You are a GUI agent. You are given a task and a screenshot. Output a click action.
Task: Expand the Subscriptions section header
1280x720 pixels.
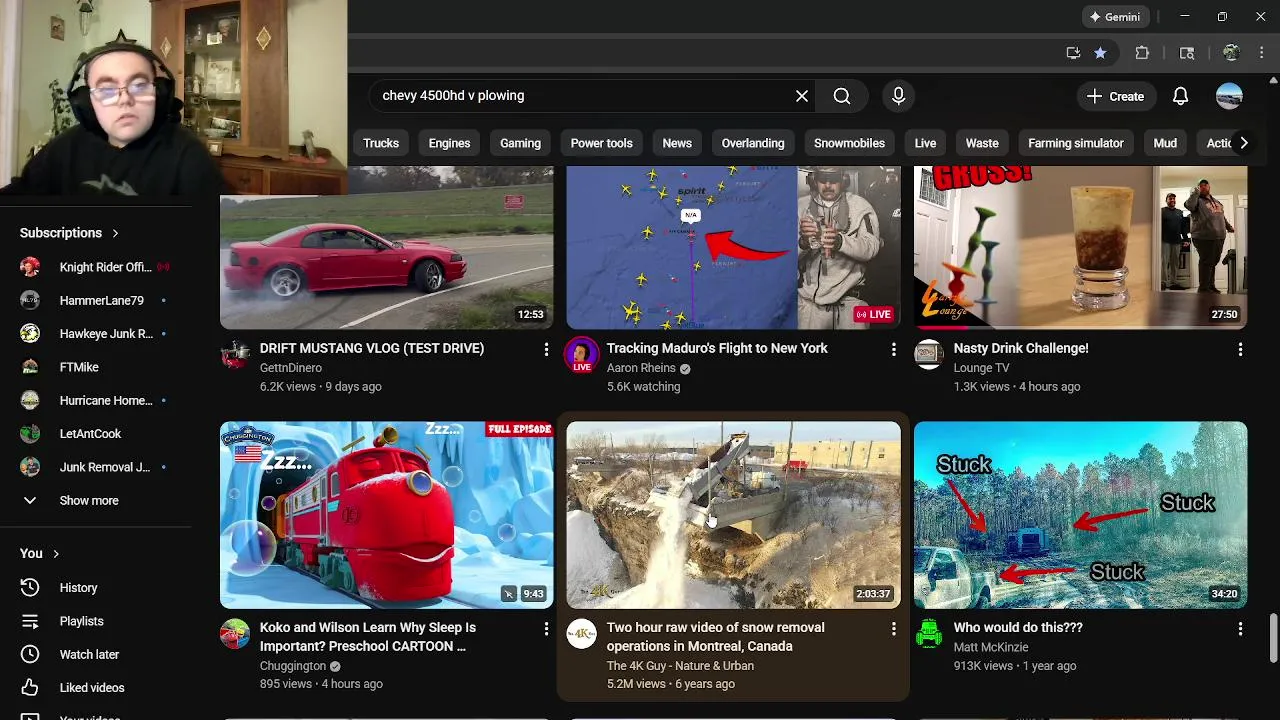click(x=70, y=233)
